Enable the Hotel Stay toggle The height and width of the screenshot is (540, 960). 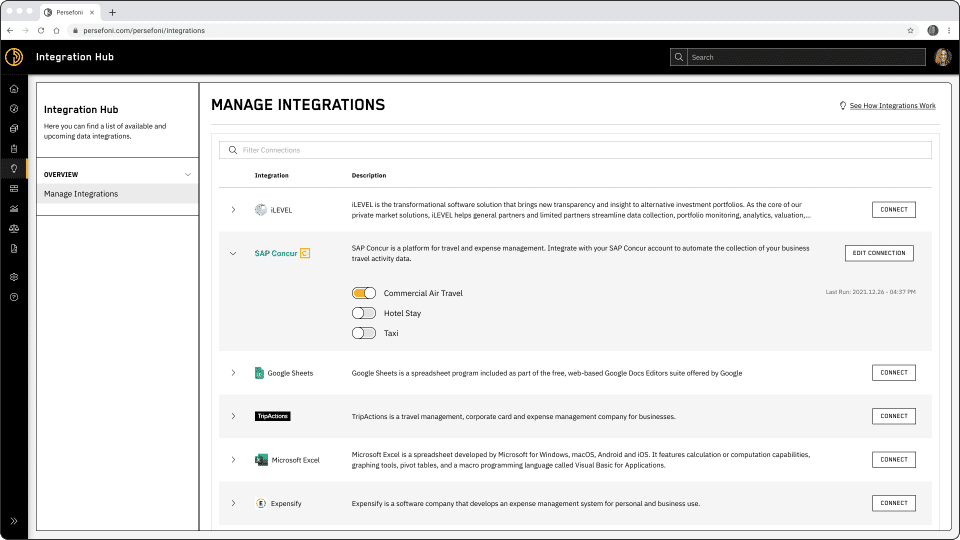pos(364,313)
